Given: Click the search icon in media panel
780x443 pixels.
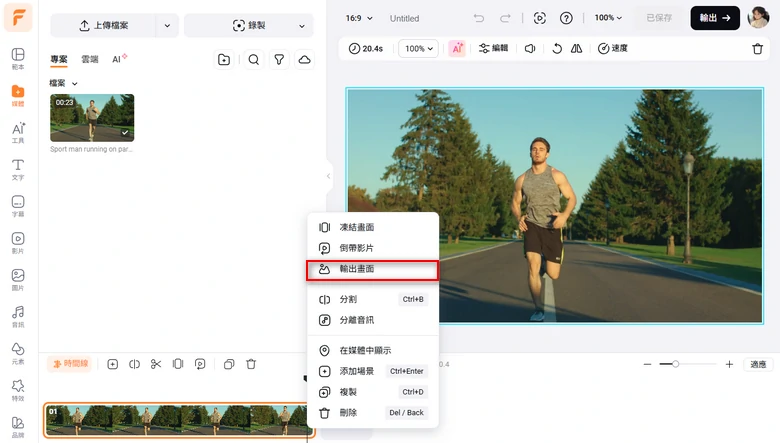Looking at the screenshot, I should tap(254, 60).
